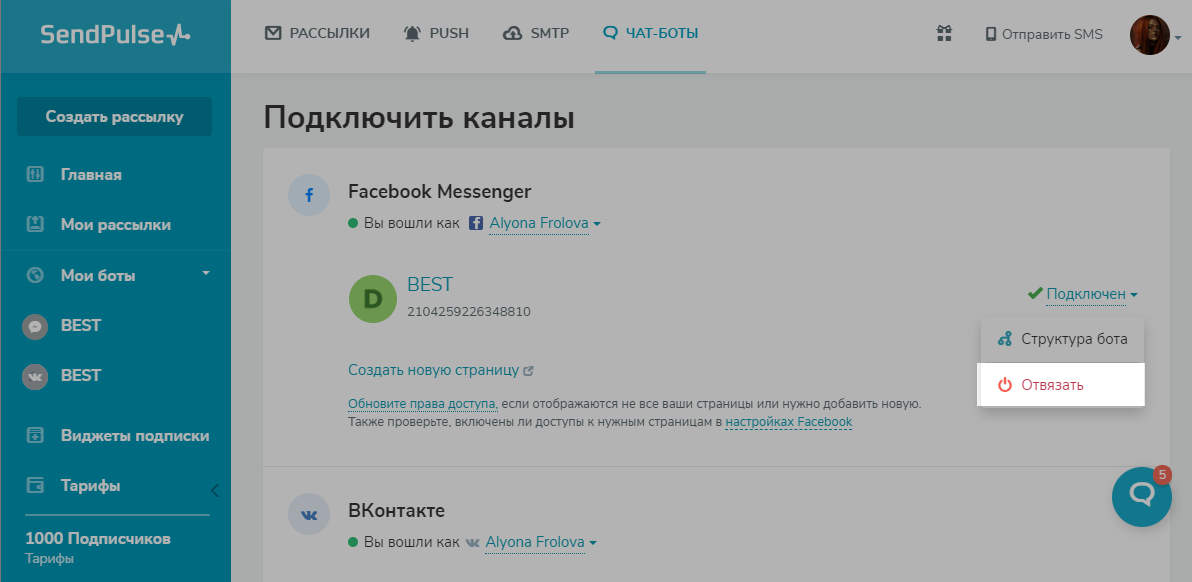
Task: Switch to the ЧАТ-БОТЫ tab
Action: pyautogui.click(x=650, y=33)
